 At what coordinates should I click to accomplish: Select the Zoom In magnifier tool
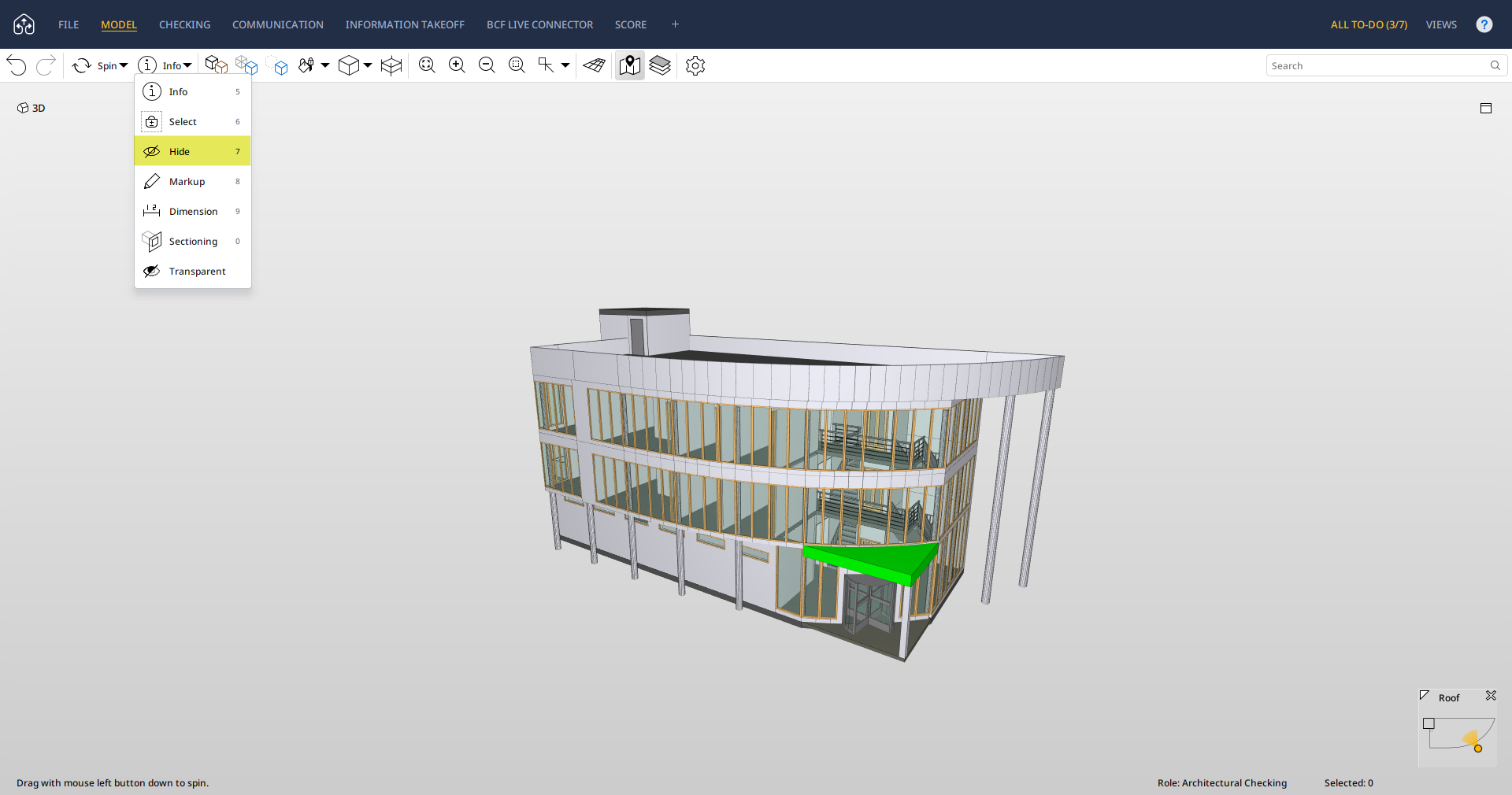tap(457, 65)
